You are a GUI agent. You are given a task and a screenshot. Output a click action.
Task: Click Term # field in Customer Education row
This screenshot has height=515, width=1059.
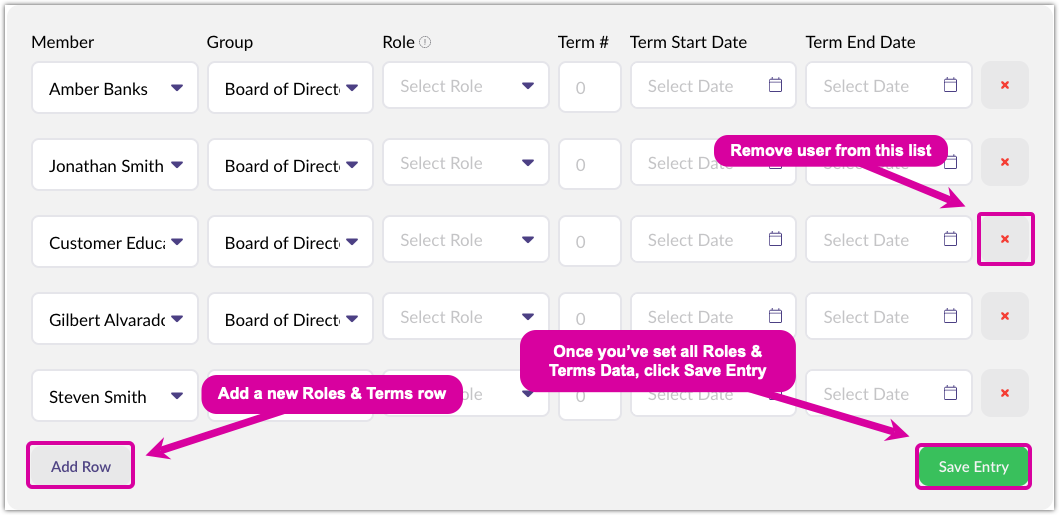tap(582, 241)
